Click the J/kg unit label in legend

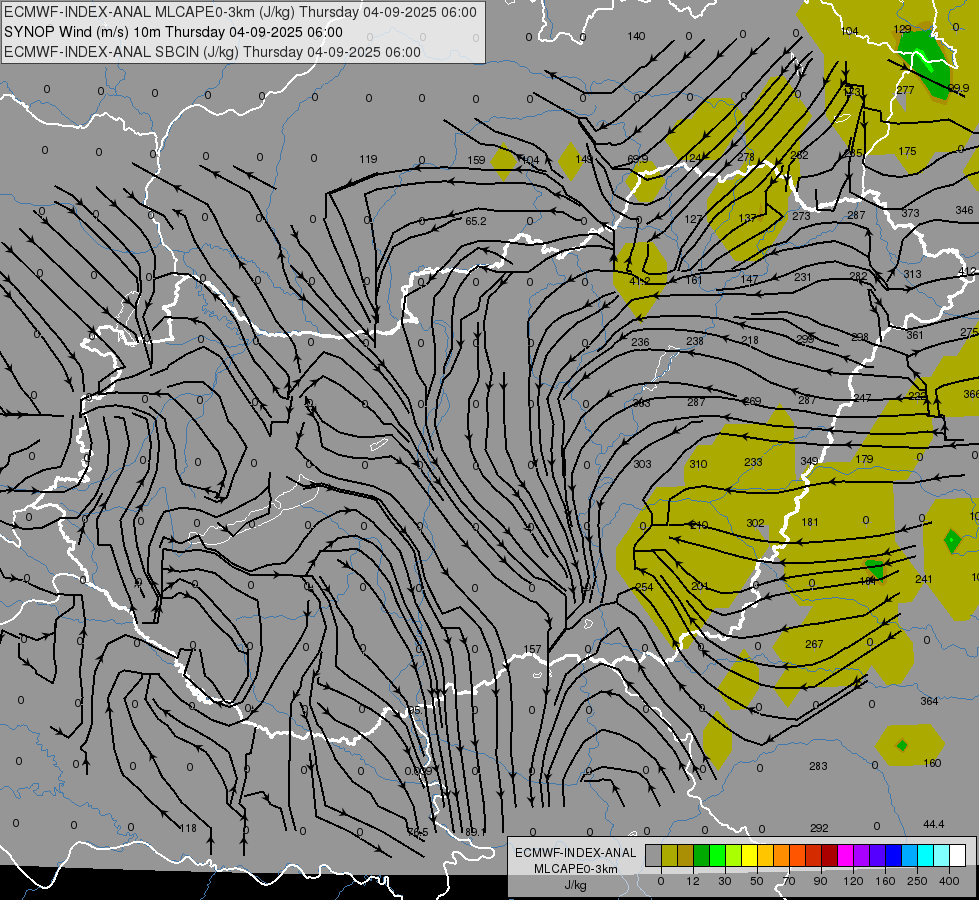click(576, 885)
